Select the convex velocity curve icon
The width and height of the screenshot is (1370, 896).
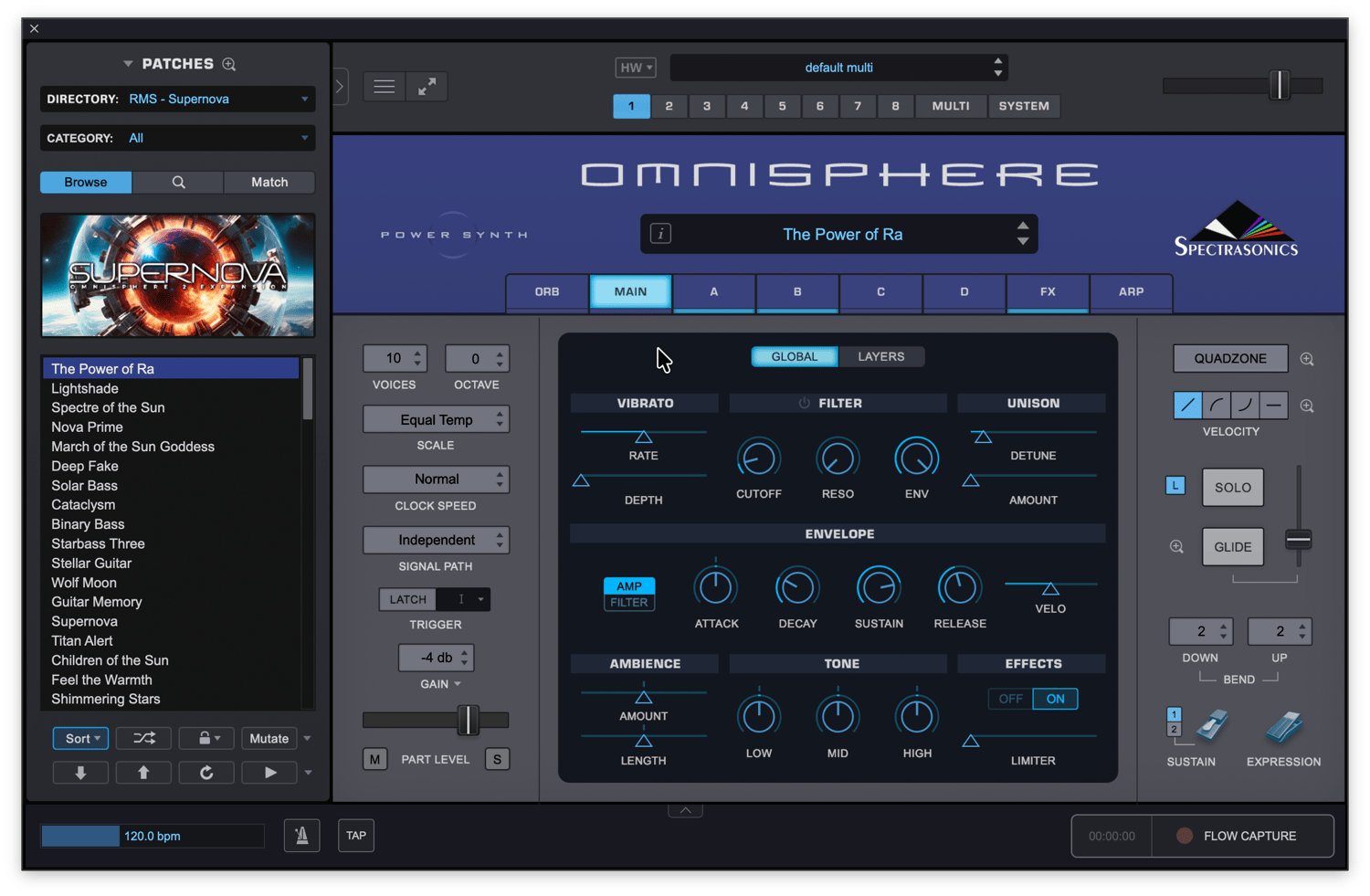1217,405
